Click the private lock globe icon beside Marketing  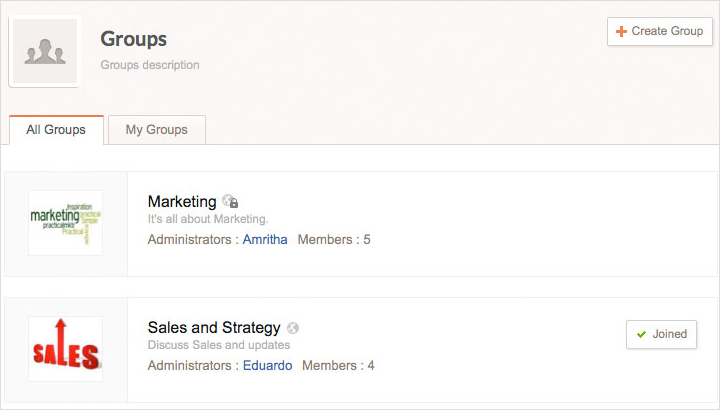tap(230, 201)
